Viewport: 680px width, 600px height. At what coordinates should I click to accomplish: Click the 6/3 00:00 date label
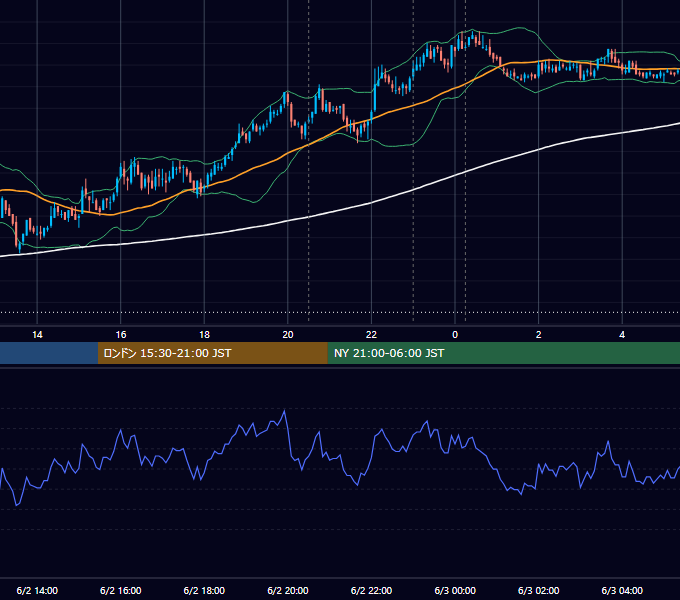point(455,590)
